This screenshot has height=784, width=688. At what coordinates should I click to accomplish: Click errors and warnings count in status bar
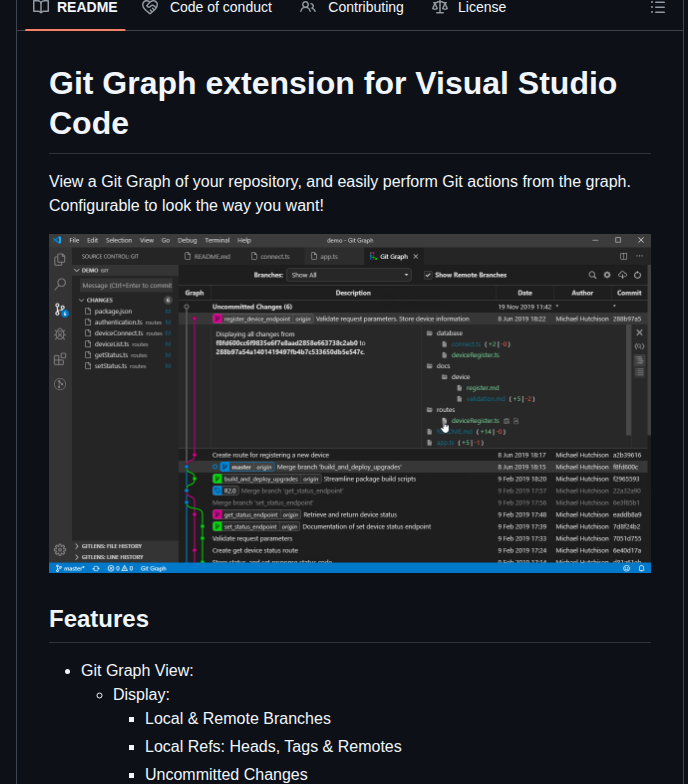pos(120,568)
